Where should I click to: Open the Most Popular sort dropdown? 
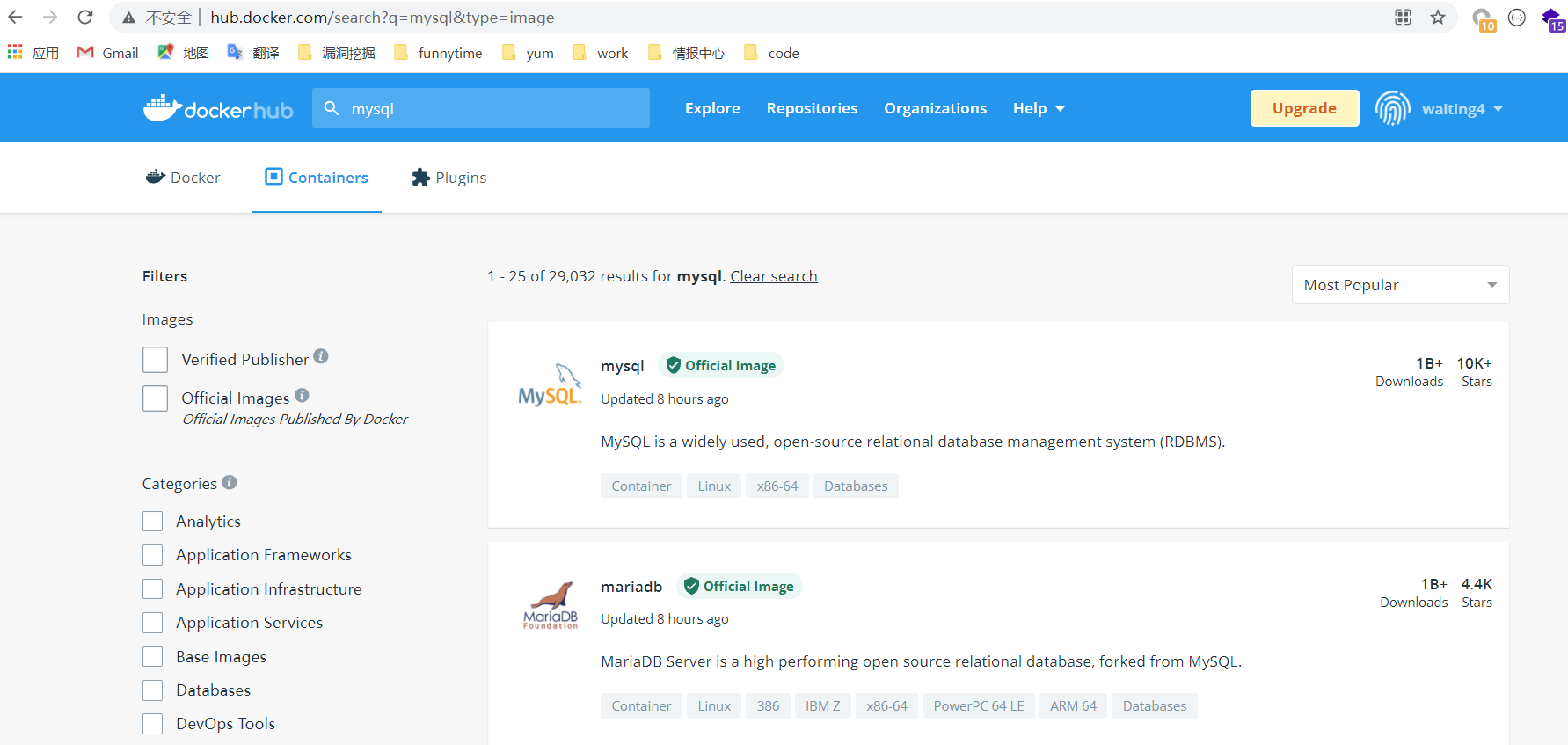[1400, 285]
